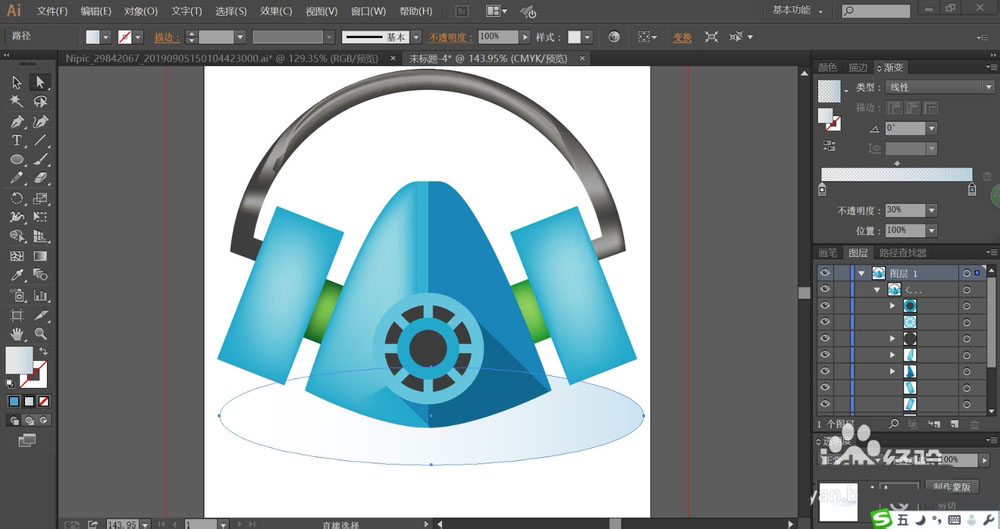
Task: Open gradient 位置 100% dropdown
Action: [932, 230]
